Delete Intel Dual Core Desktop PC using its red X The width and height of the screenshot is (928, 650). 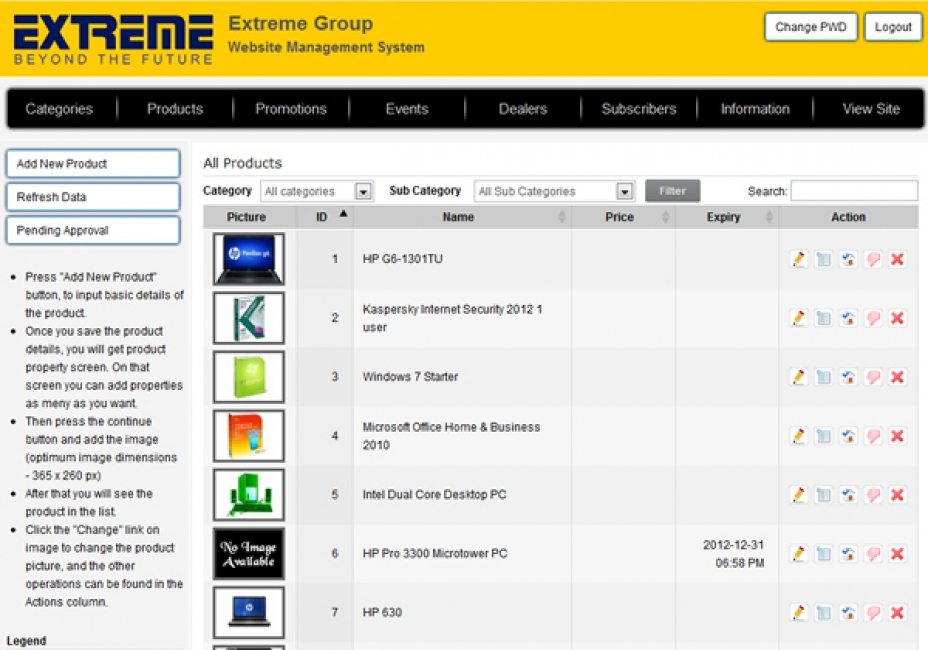pos(897,494)
